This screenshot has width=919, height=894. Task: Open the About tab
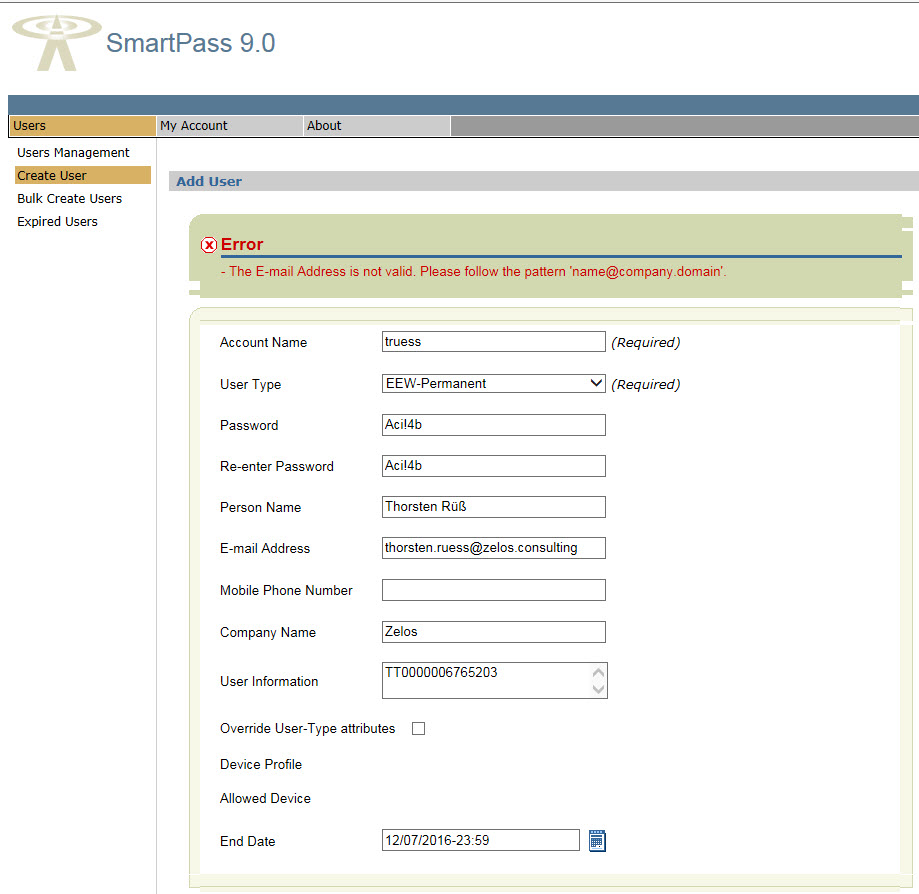click(375, 126)
